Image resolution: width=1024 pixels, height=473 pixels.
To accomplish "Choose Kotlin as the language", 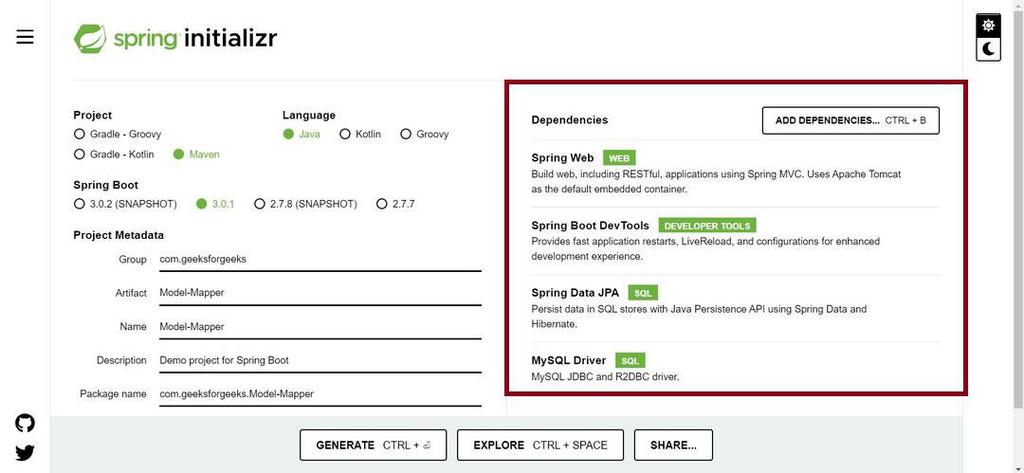I will [345, 134].
